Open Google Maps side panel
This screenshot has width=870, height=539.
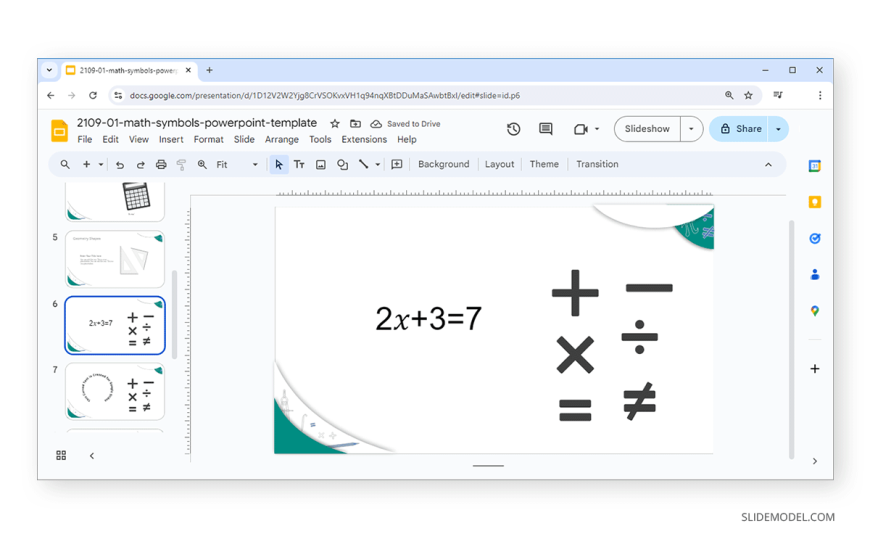tap(815, 311)
